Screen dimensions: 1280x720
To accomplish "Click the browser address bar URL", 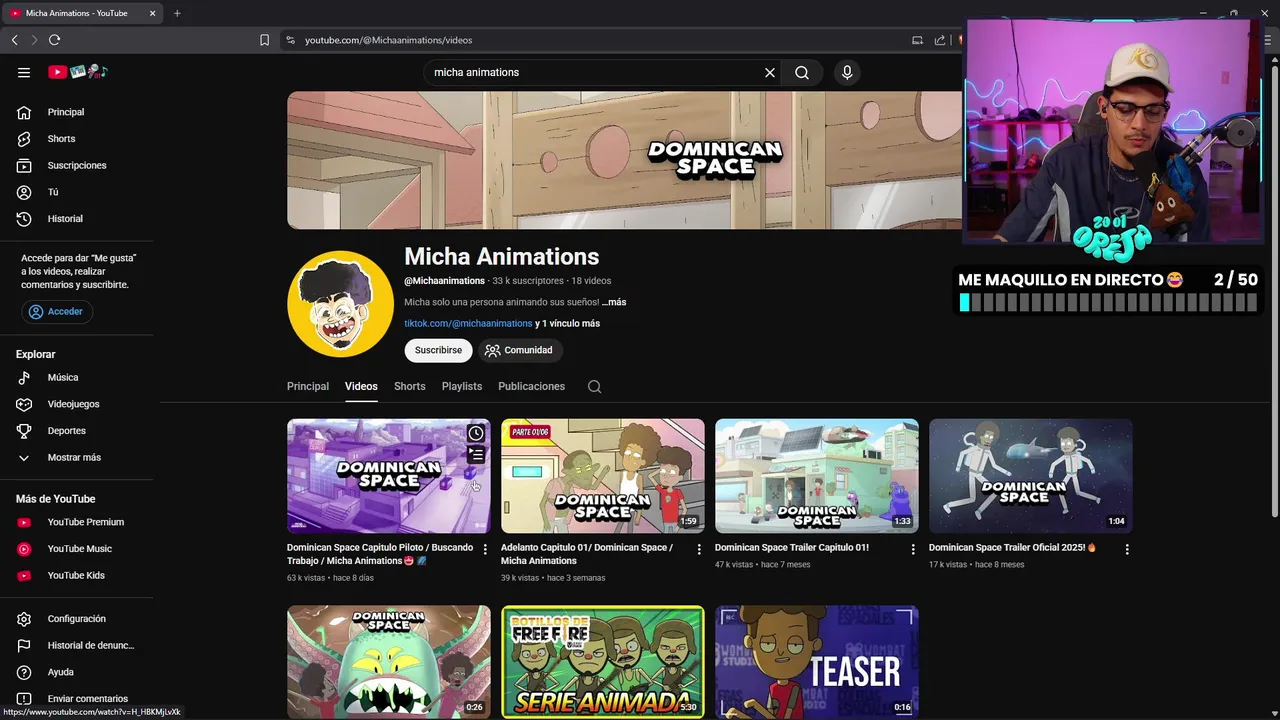I will [x=388, y=40].
